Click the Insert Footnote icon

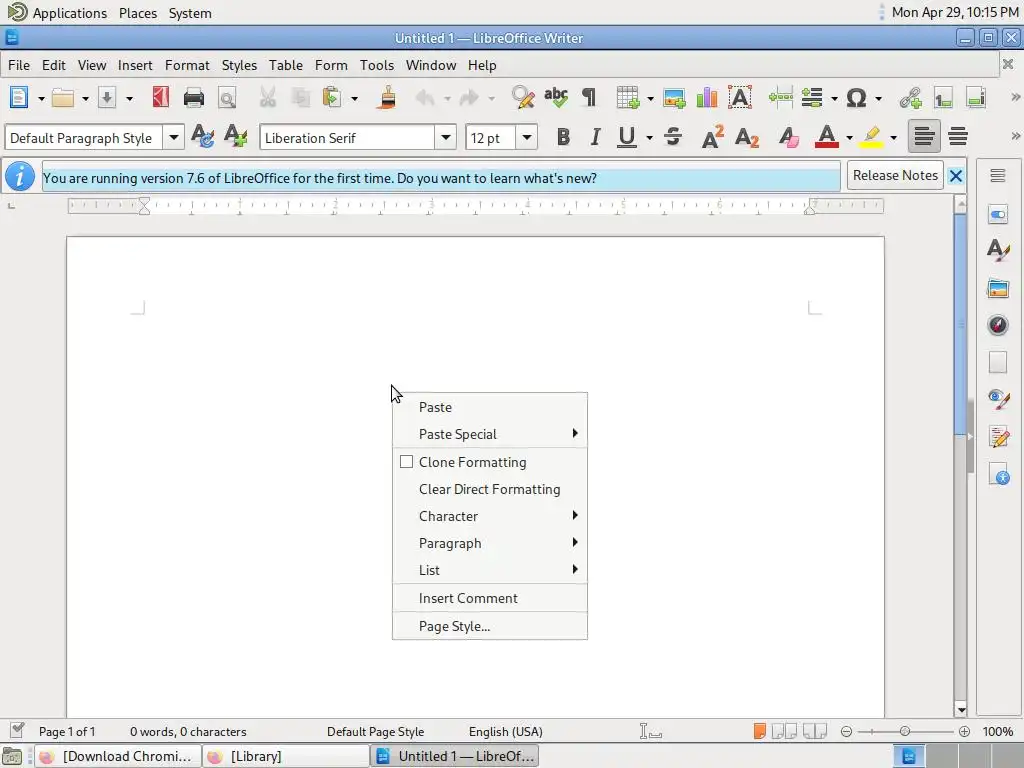click(x=943, y=98)
